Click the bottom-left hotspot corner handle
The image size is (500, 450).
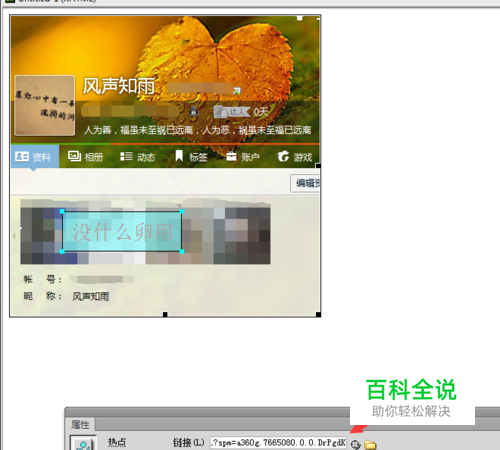(62, 252)
